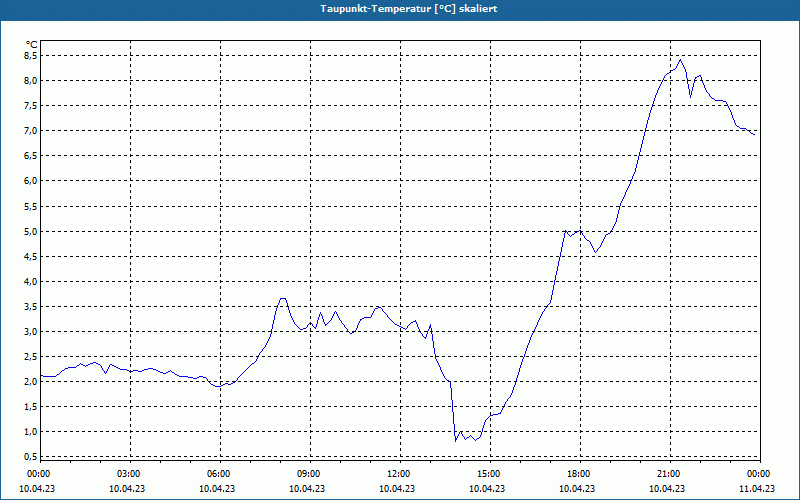Click the '4,5' y-axis label
The height and width of the screenshot is (500, 800).
[31, 257]
